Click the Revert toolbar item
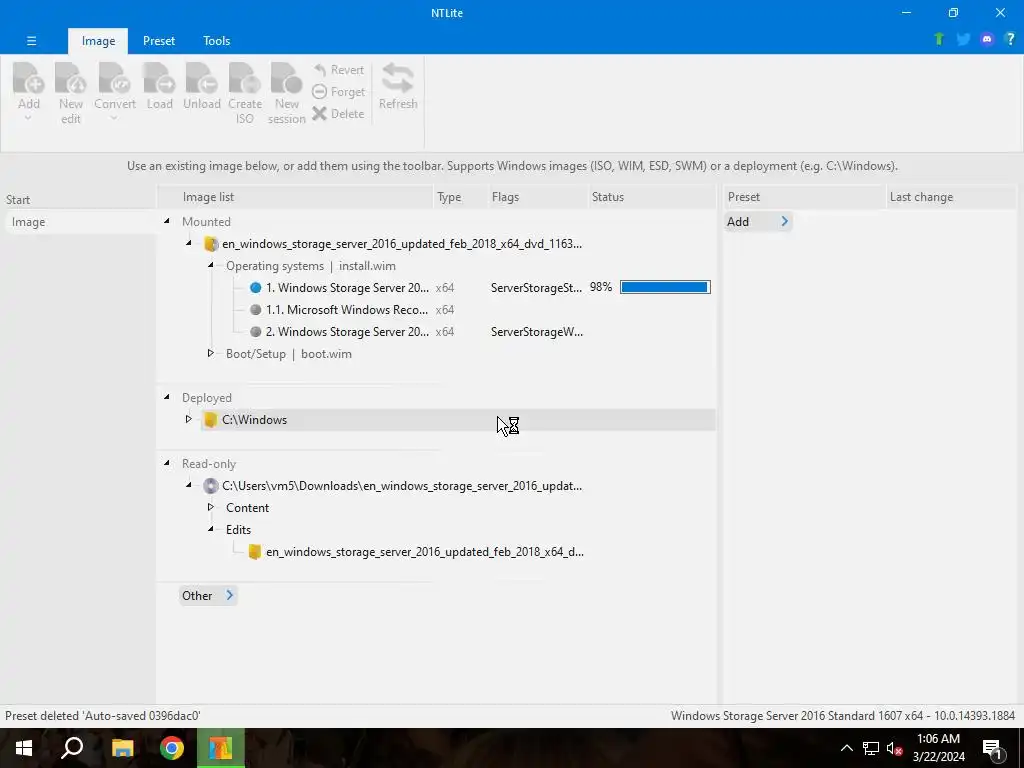The height and width of the screenshot is (768, 1024). (x=338, y=70)
